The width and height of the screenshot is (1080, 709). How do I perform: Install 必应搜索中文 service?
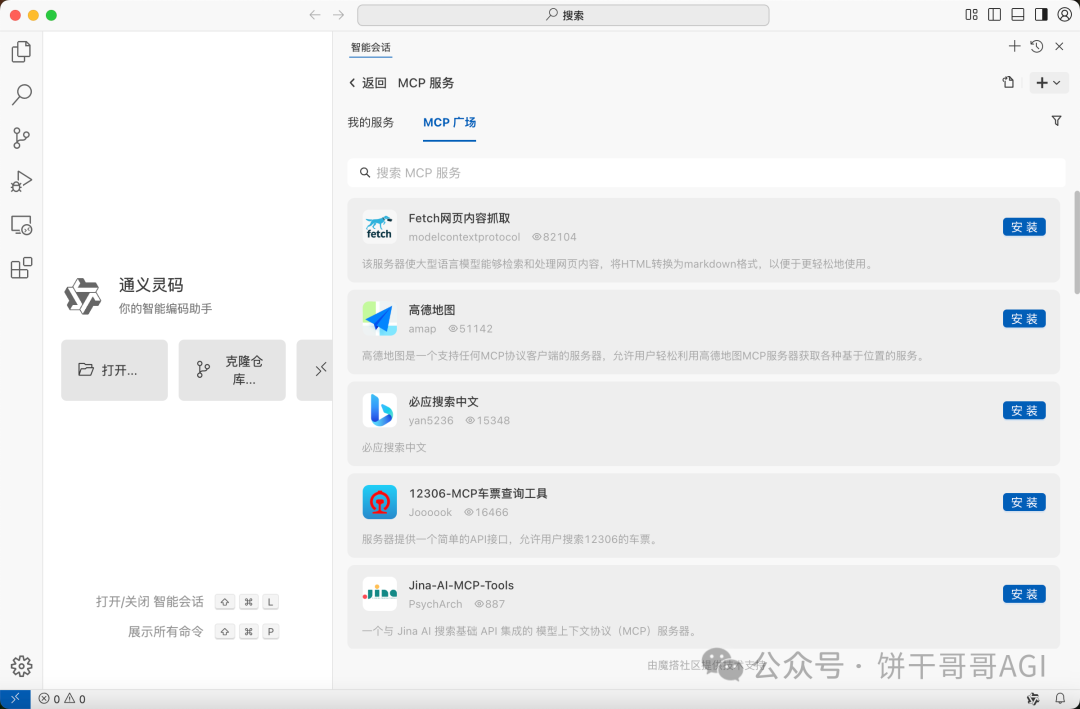click(1024, 410)
